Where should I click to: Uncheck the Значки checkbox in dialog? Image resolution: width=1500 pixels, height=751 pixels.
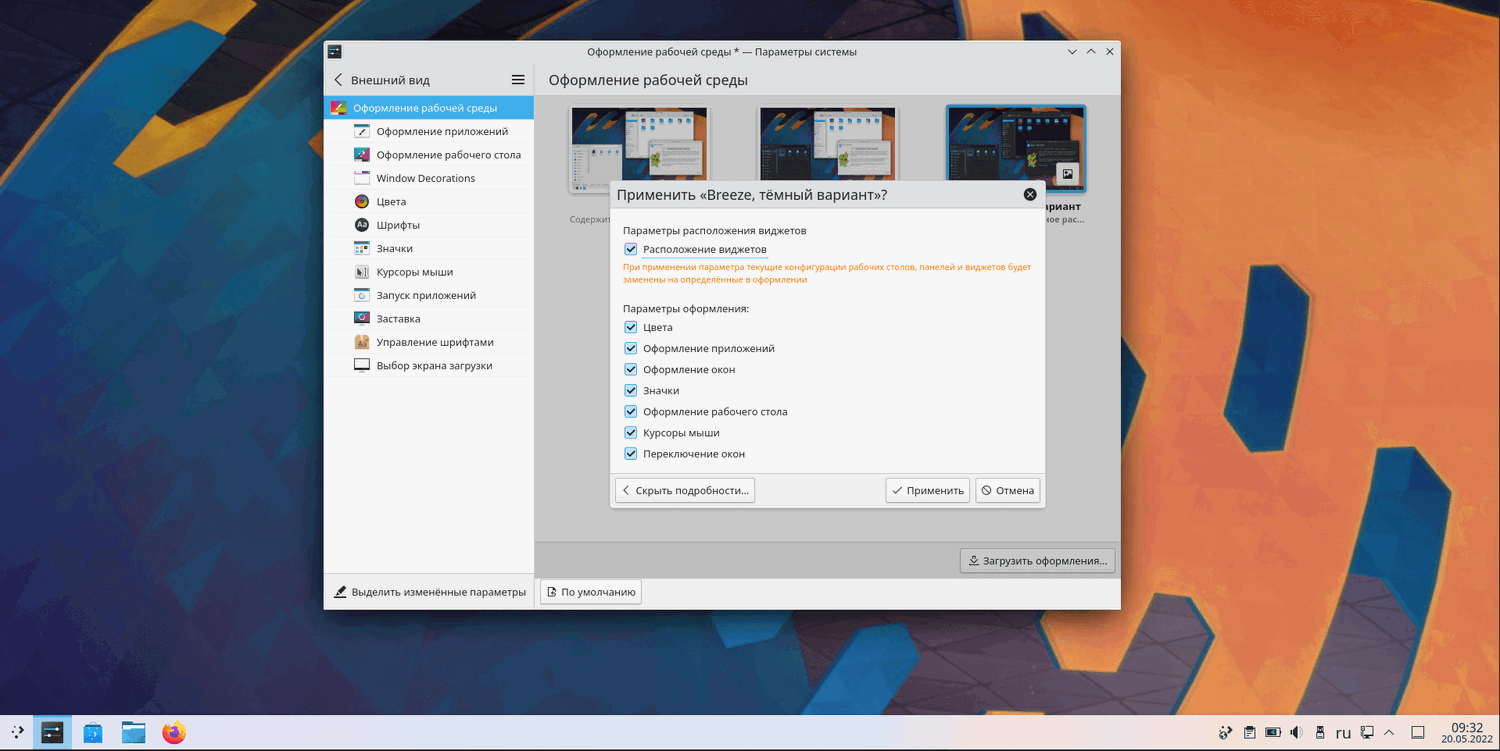pyautogui.click(x=631, y=390)
